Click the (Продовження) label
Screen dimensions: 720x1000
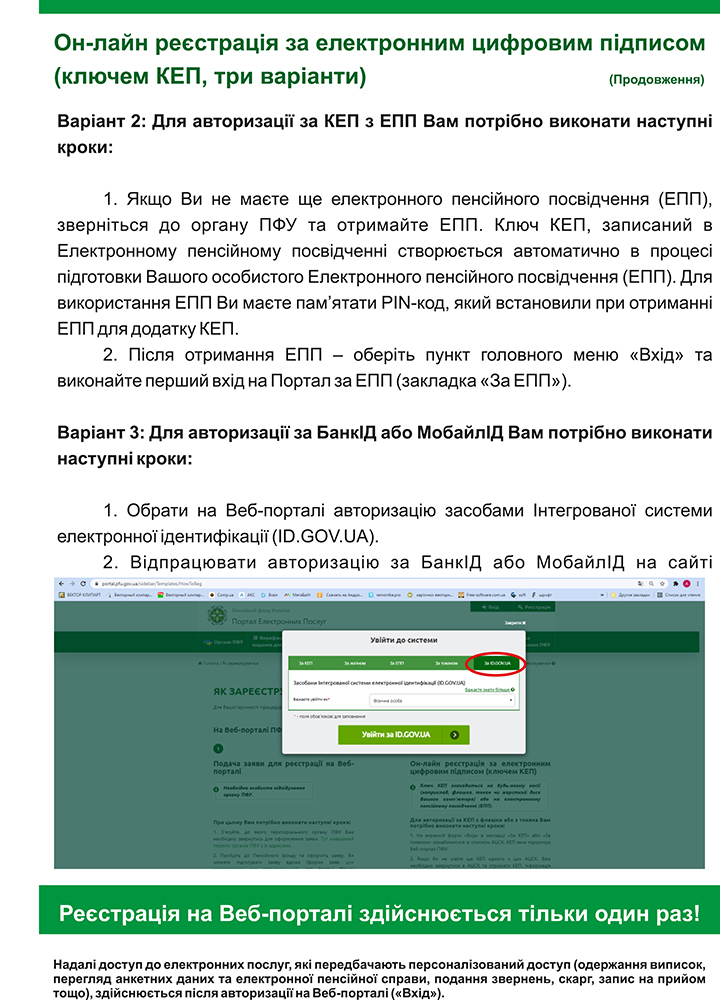coord(656,80)
